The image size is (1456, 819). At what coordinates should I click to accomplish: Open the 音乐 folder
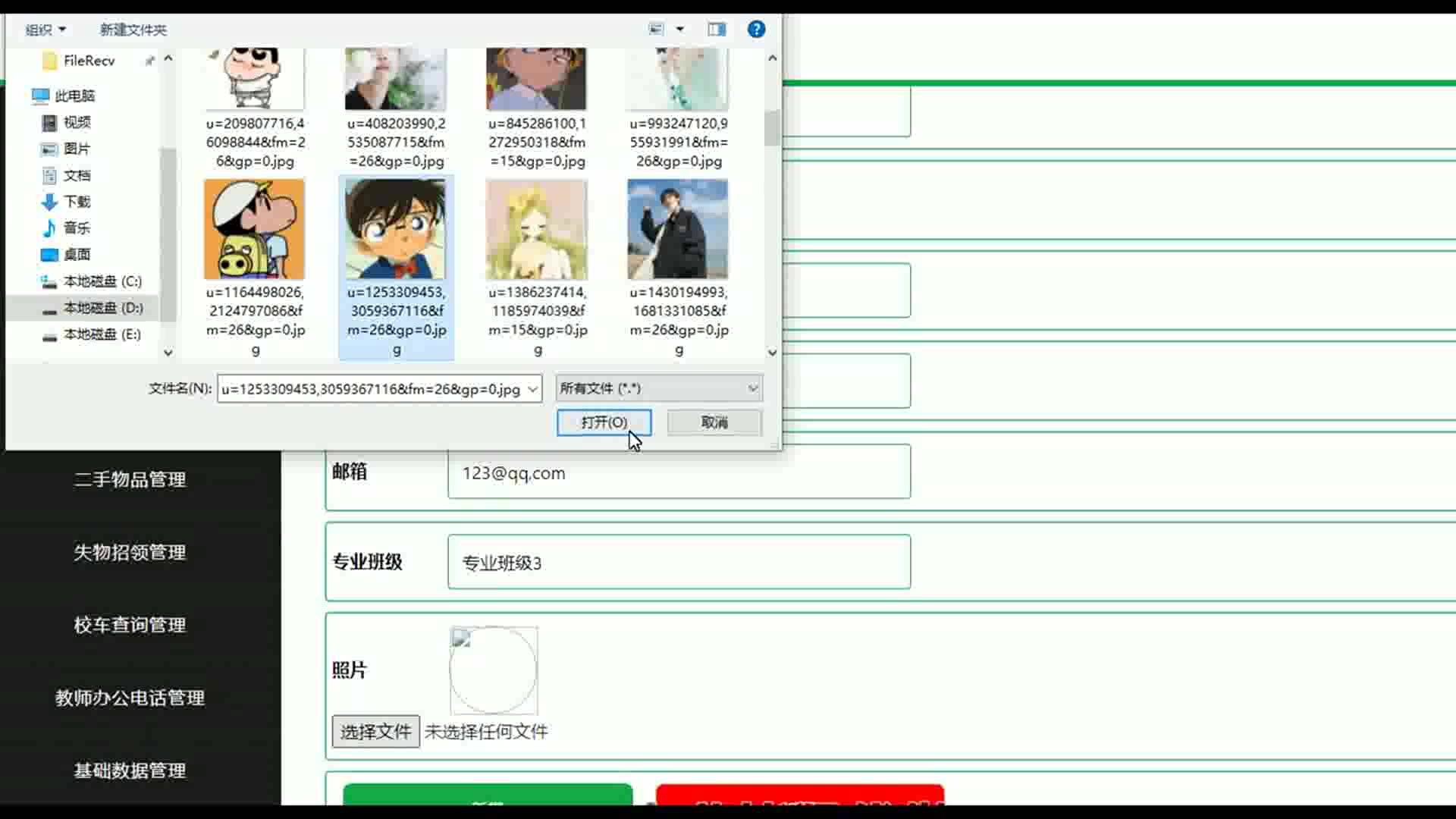pos(77,228)
